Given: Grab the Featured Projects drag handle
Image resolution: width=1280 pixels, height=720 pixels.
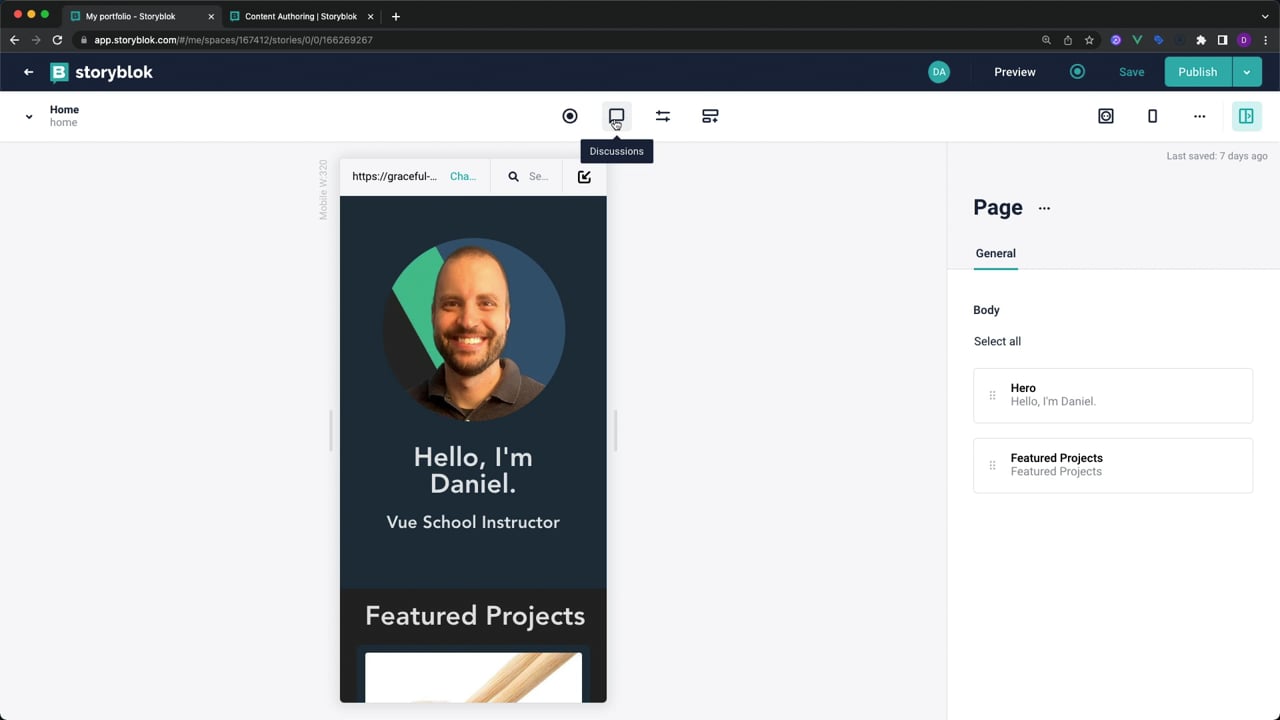Looking at the screenshot, I should click(x=992, y=465).
